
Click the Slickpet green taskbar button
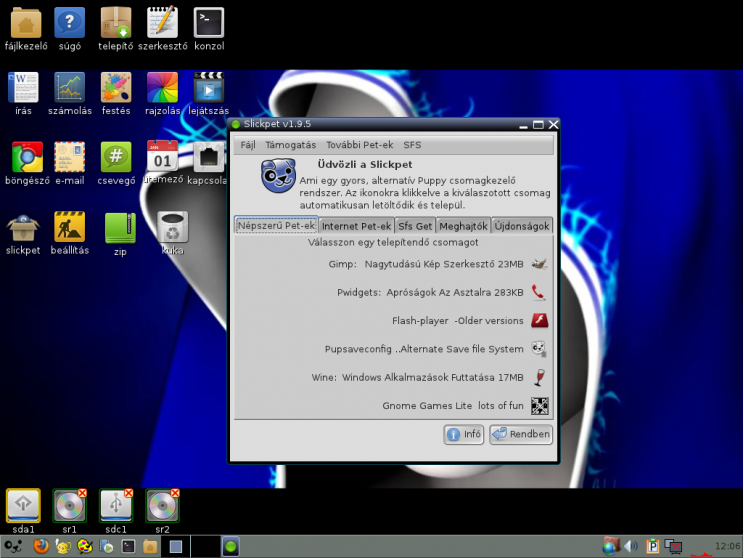tap(231, 547)
